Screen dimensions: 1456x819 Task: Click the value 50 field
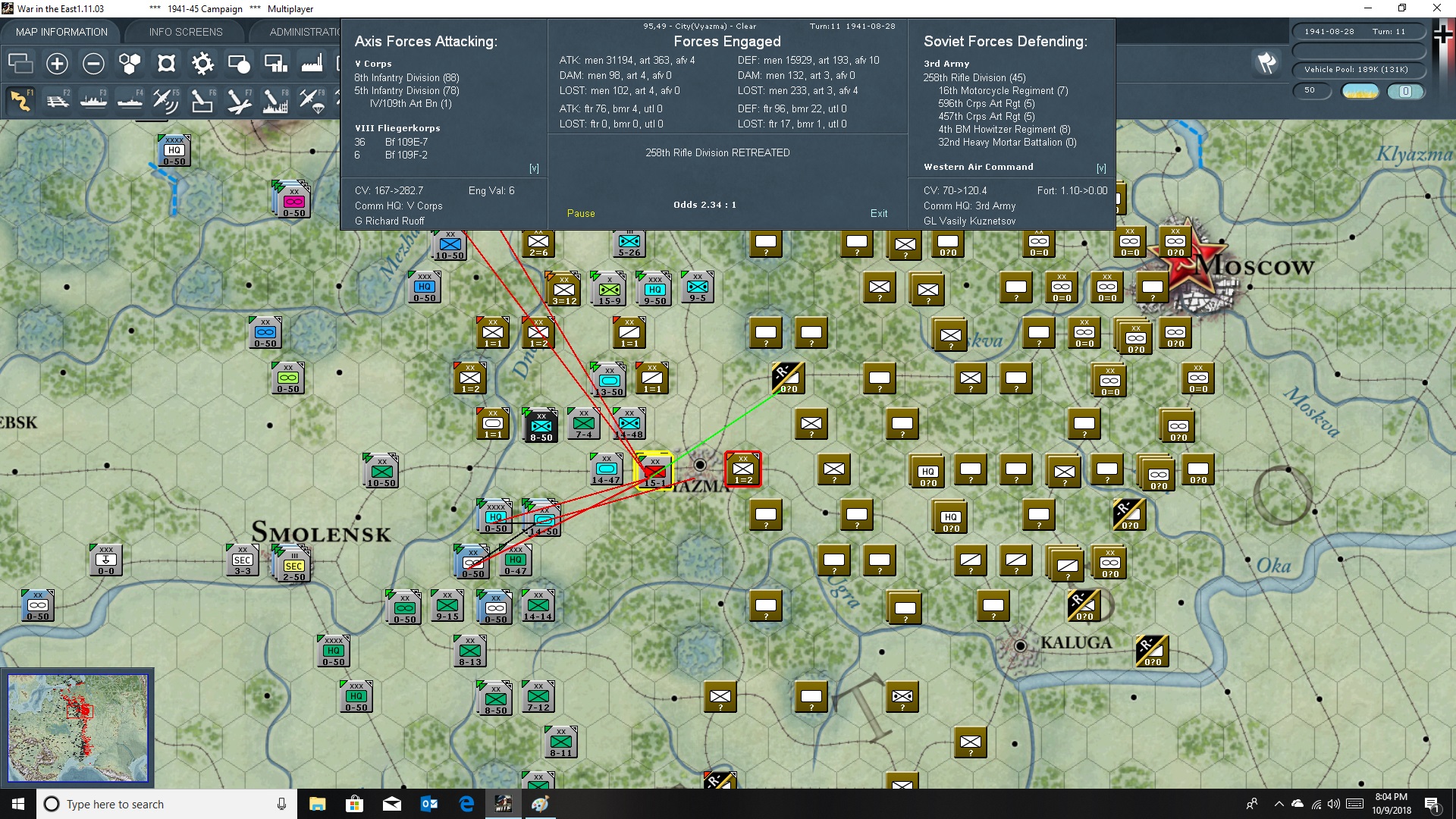click(x=1313, y=90)
